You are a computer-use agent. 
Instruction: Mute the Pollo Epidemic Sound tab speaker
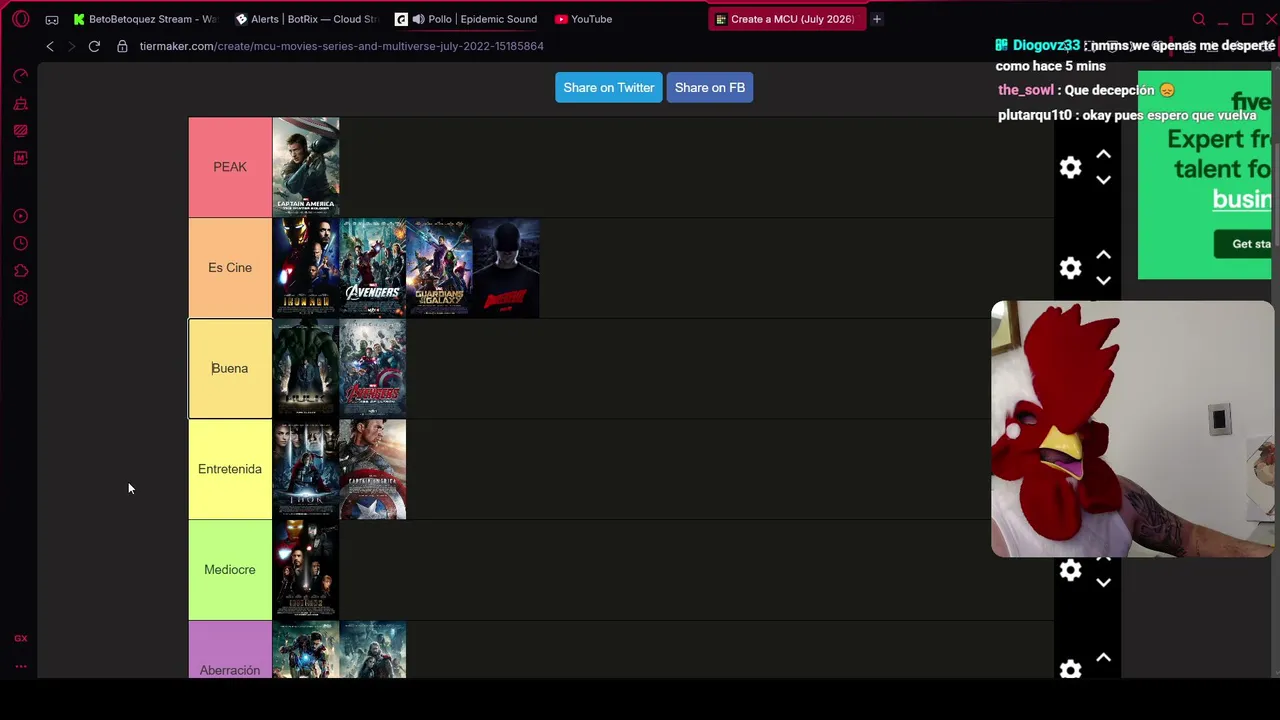[x=418, y=19]
